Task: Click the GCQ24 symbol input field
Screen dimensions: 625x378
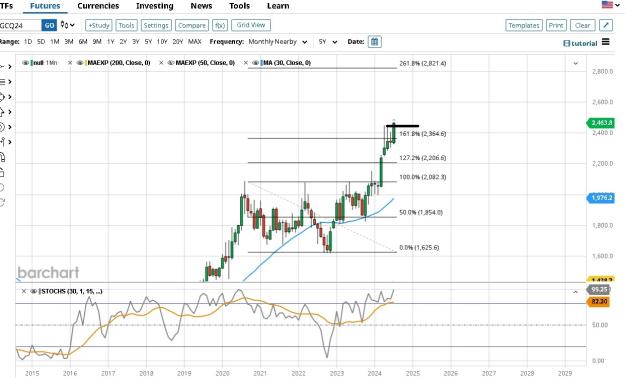Action: pos(20,25)
